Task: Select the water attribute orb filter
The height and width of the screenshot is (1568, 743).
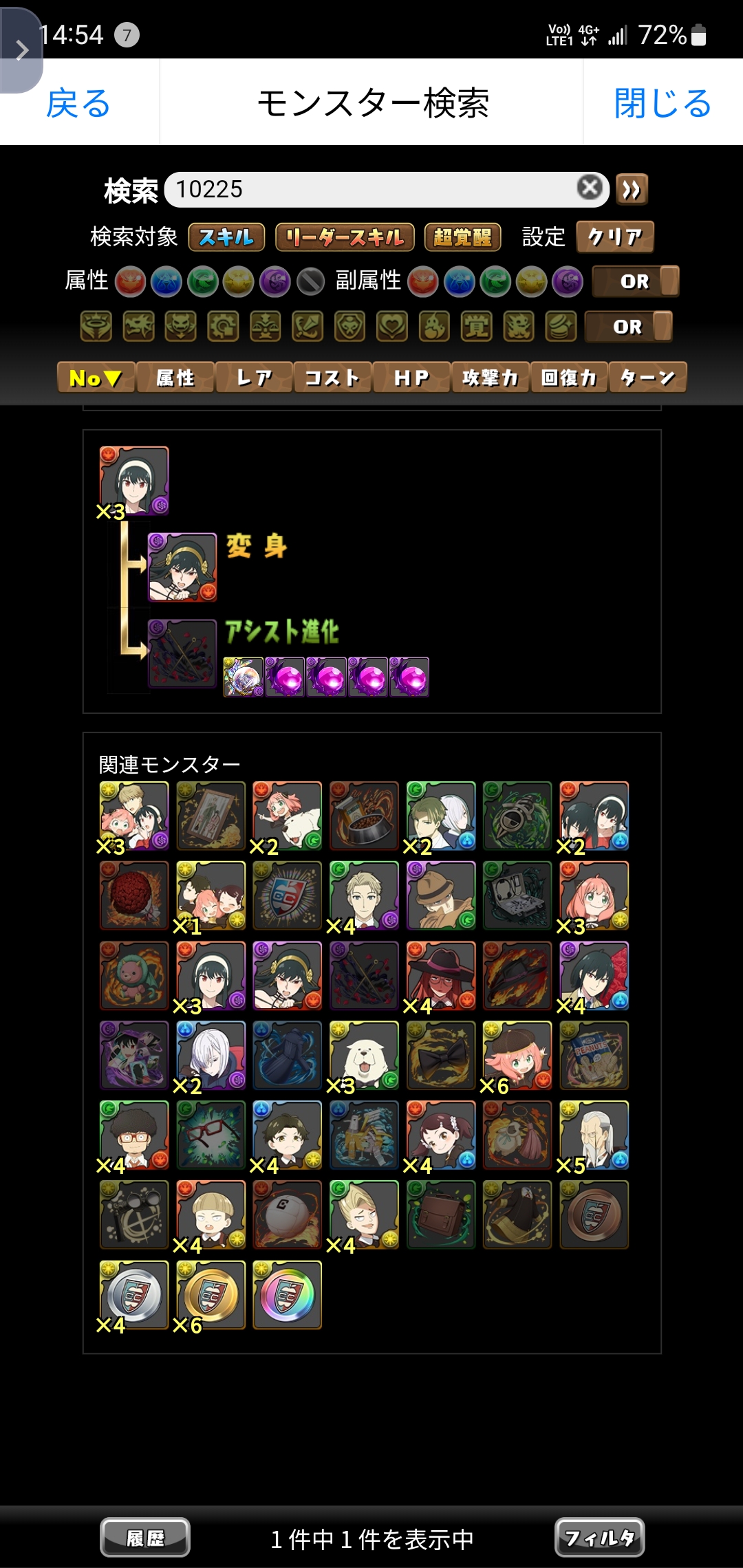Action: click(166, 282)
